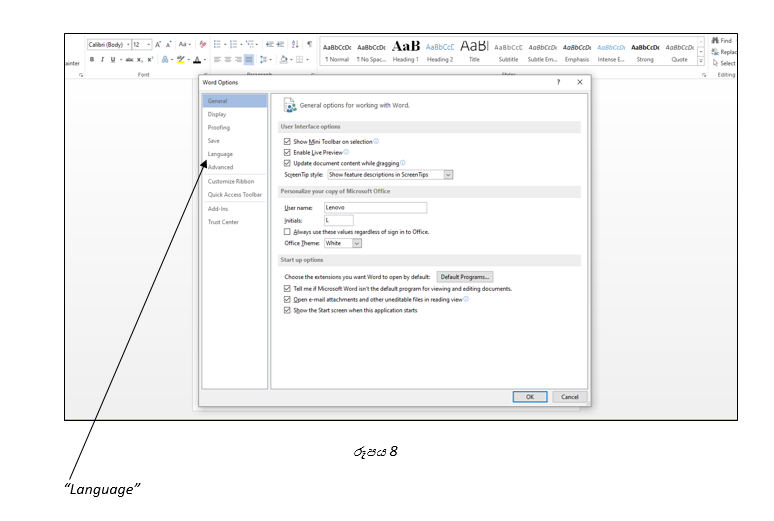The height and width of the screenshot is (521, 774).
Task: Apply Underline from the ribbon
Action: [113, 60]
